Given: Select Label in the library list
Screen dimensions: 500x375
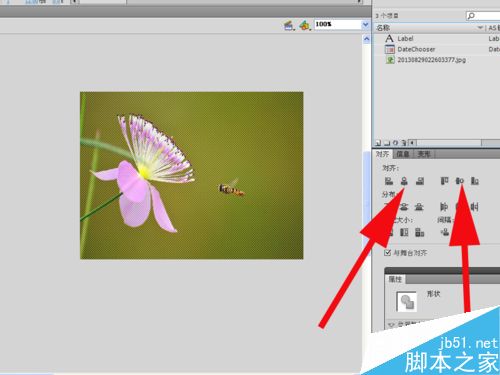Looking at the screenshot, I should pos(405,39).
